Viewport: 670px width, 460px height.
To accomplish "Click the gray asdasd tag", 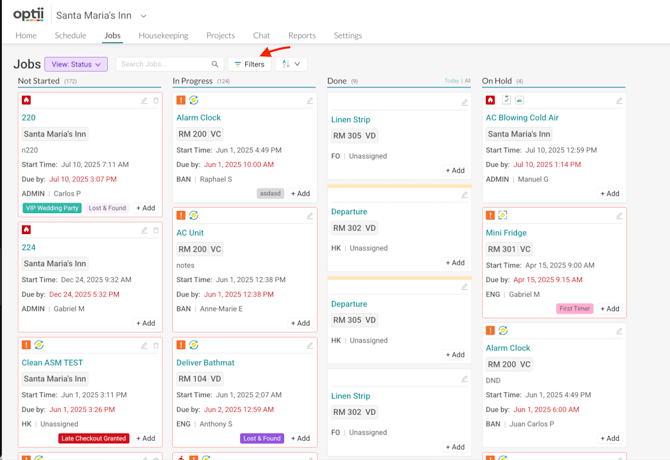I will (270, 193).
